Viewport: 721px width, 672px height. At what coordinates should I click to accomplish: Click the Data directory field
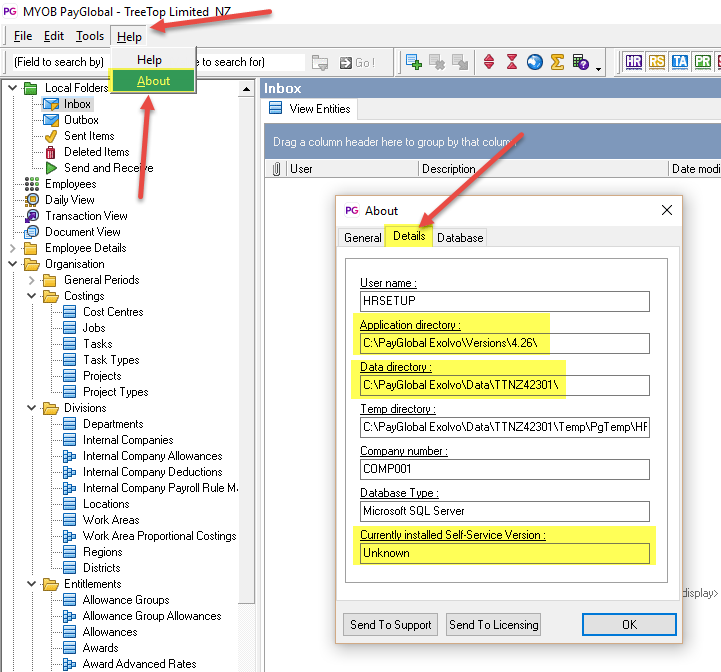[x=504, y=385]
